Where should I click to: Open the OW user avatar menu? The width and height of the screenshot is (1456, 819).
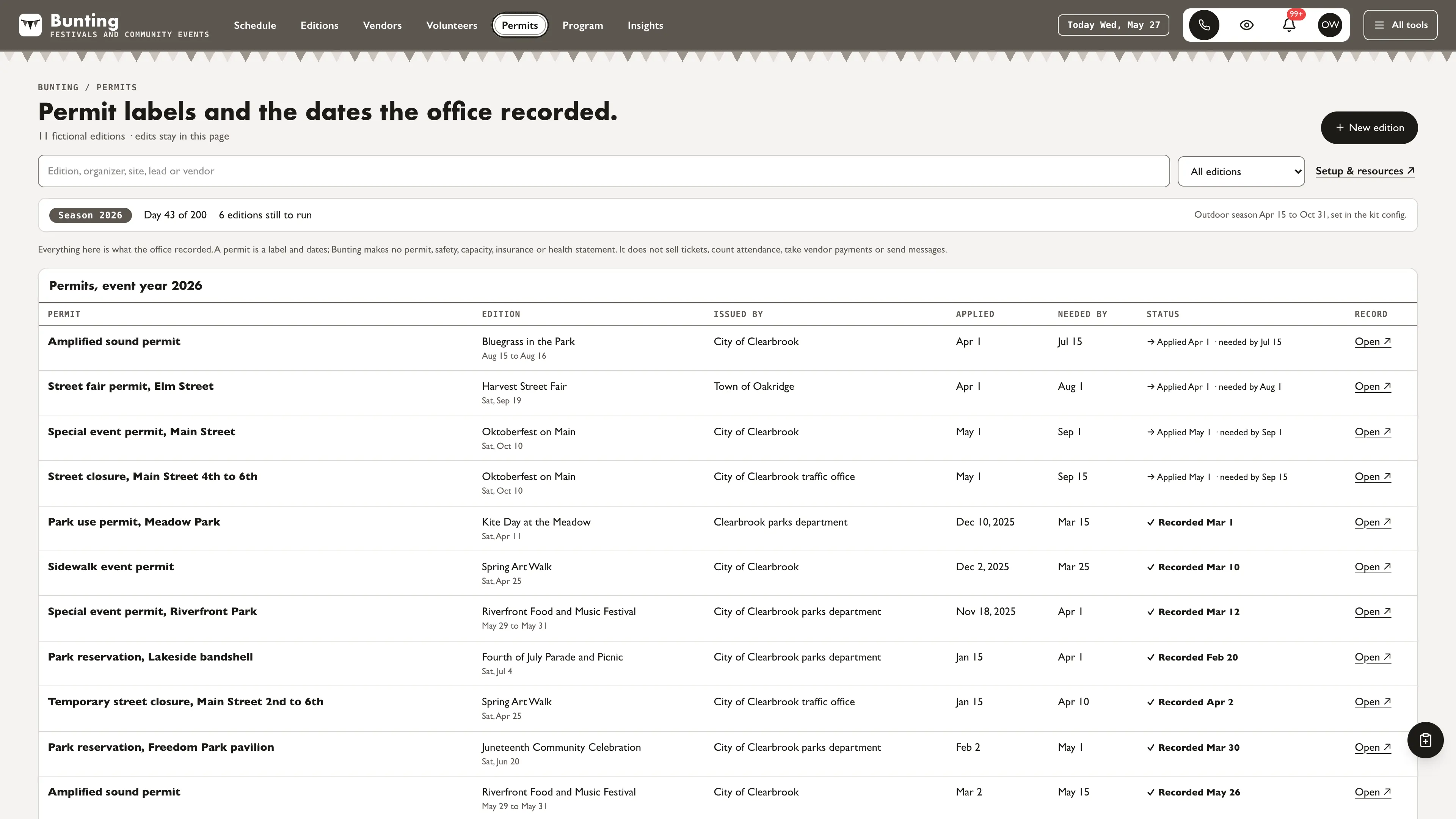[1330, 25]
